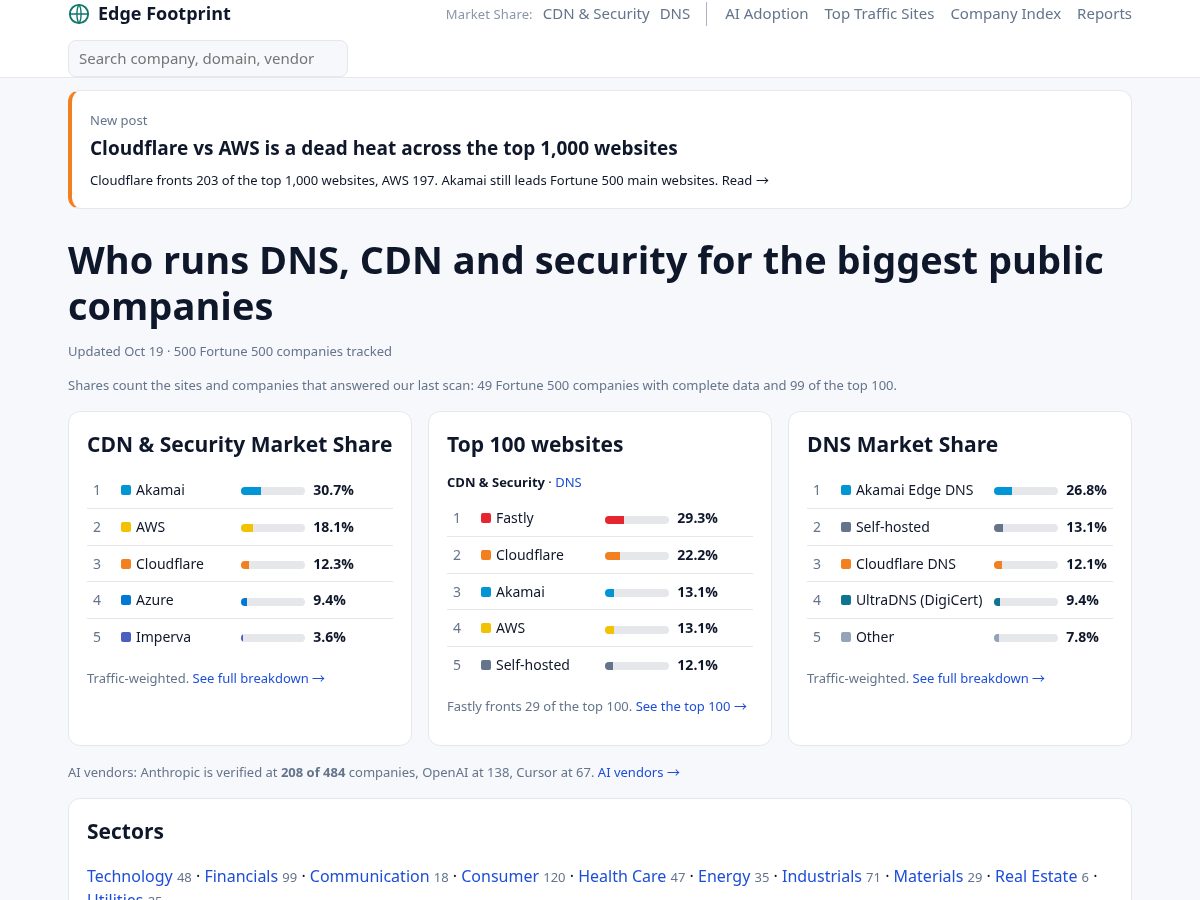Open the Reports page
Viewport: 1200px width, 900px height.
pyautogui.click(x=1104, y=14)
